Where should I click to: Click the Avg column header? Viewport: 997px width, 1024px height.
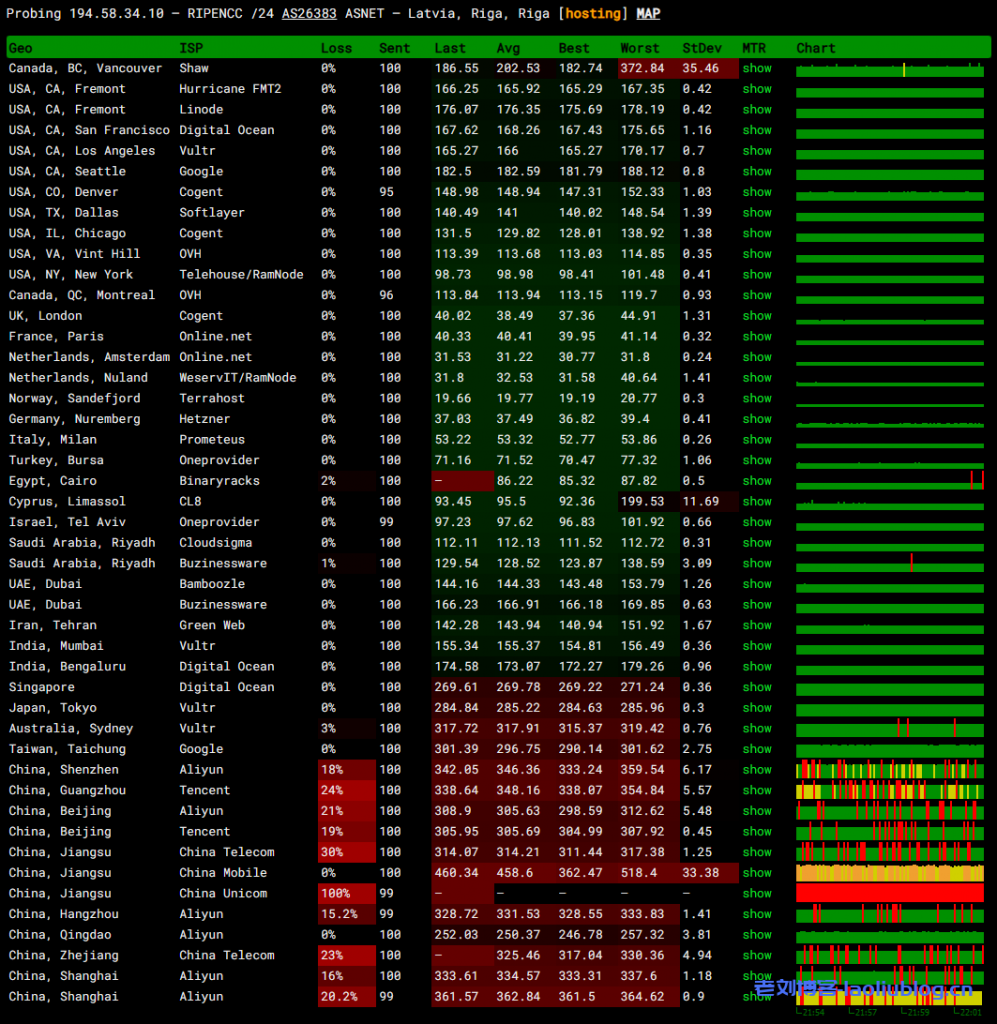tap(508, 48)
